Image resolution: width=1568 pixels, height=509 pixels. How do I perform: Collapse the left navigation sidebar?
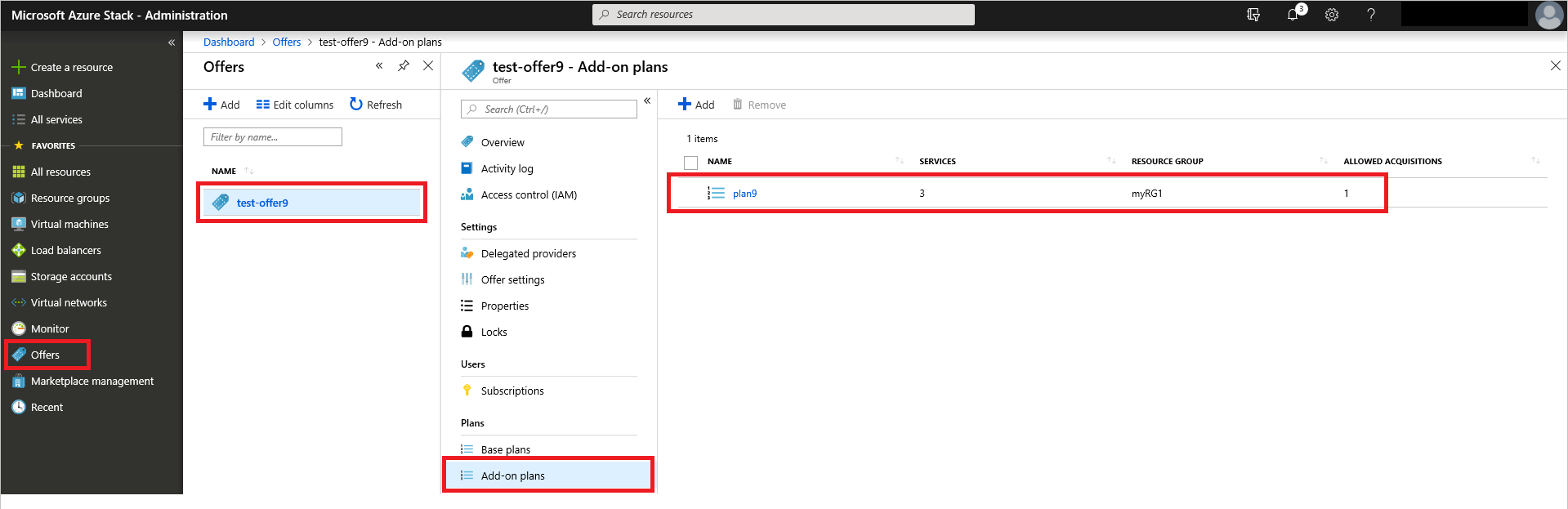tap(172, 42)
